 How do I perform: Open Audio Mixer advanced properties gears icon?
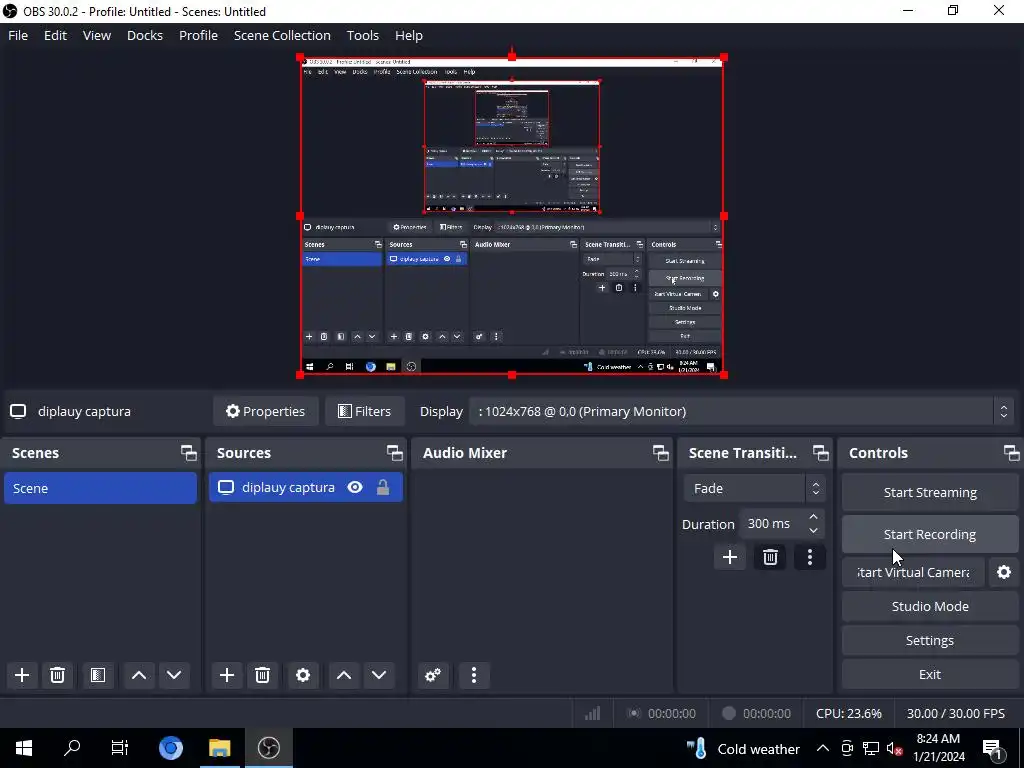click(433, 675)
